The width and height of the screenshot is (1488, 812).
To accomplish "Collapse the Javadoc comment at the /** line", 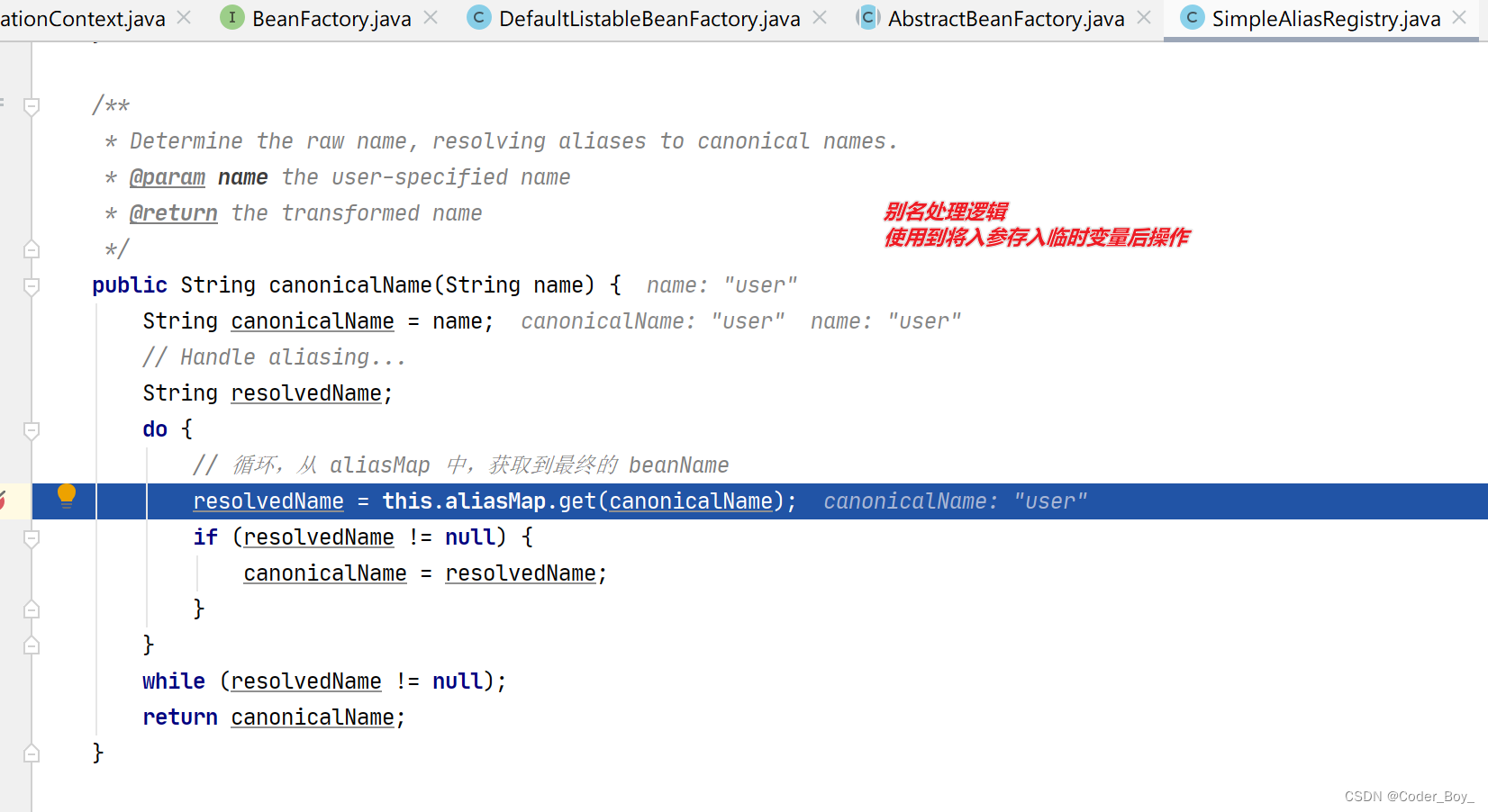I will coord(32,106).
